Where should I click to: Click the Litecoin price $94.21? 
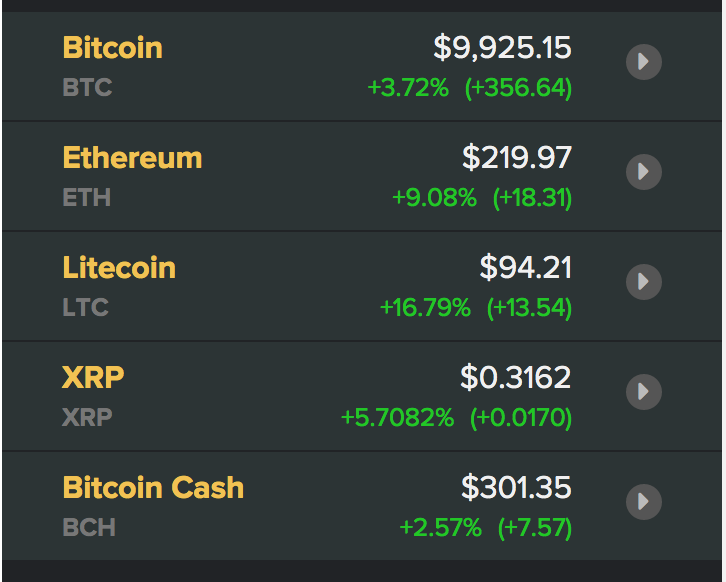526,268
